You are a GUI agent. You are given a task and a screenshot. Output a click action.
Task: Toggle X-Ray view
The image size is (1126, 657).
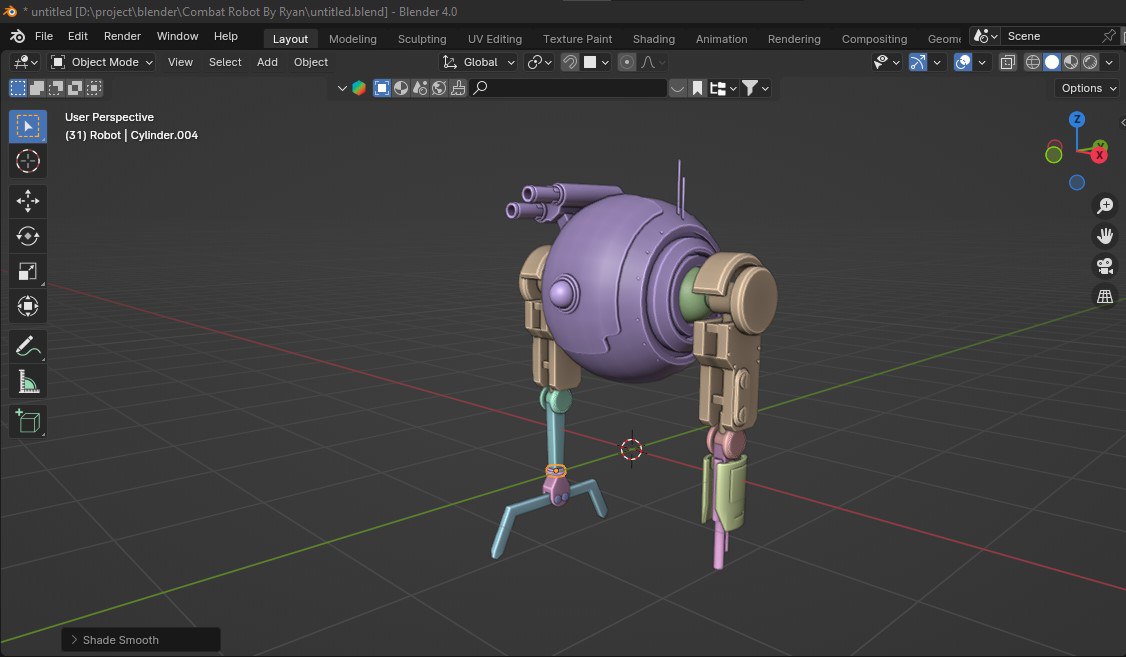[1008, 62]
